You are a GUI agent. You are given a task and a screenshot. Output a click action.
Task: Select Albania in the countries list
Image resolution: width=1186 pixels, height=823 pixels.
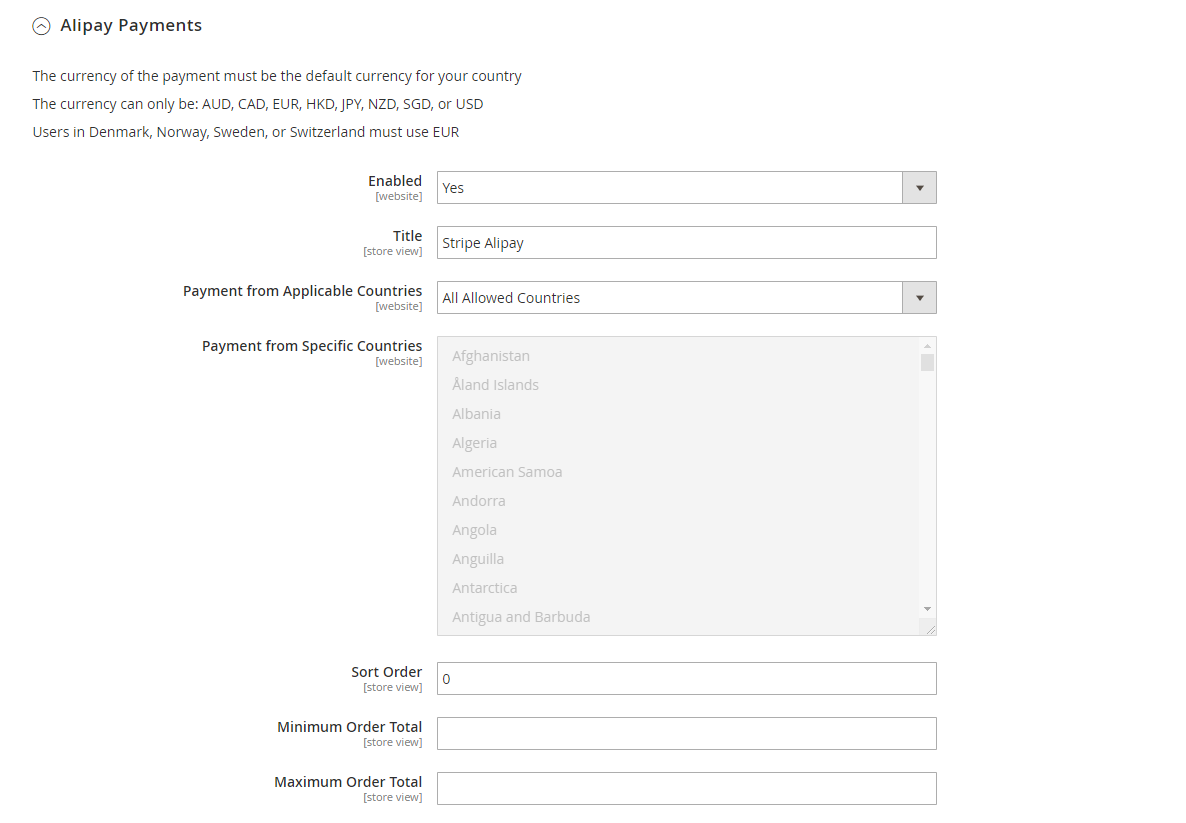tap(476, 414)
